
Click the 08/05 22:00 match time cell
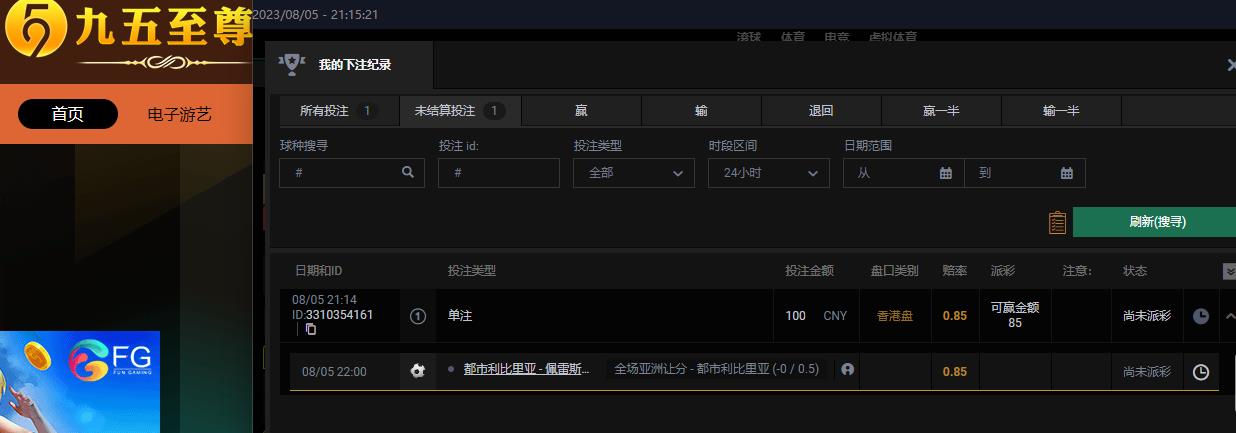coord(334,372)
